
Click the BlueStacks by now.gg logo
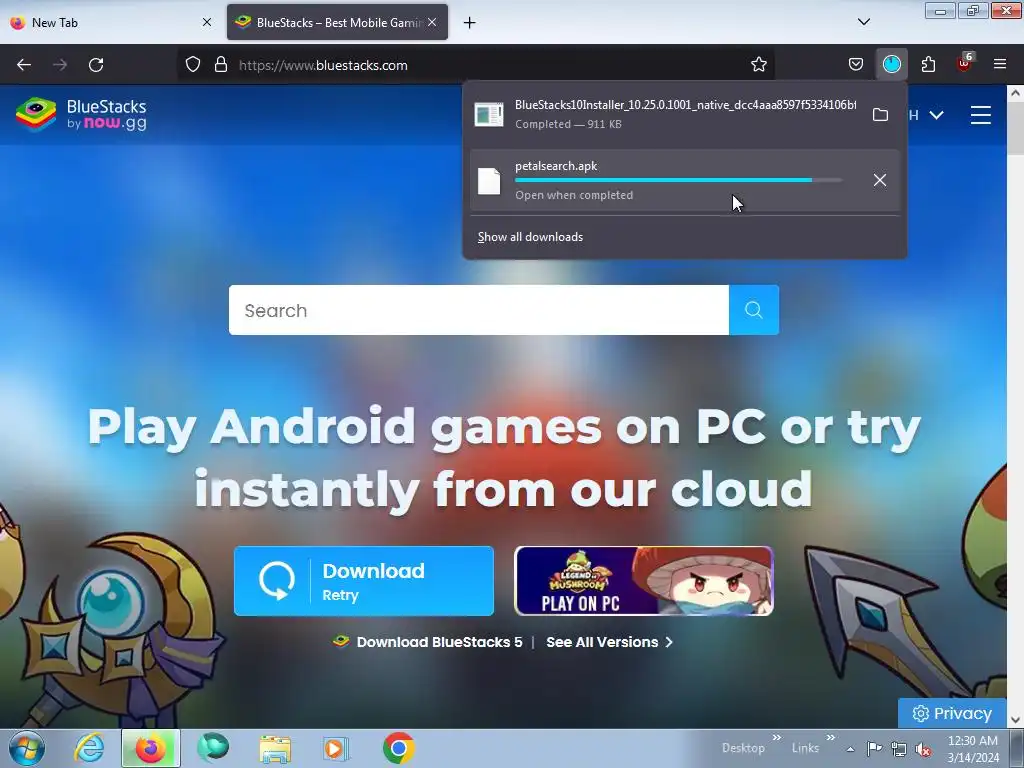point(81,114)
